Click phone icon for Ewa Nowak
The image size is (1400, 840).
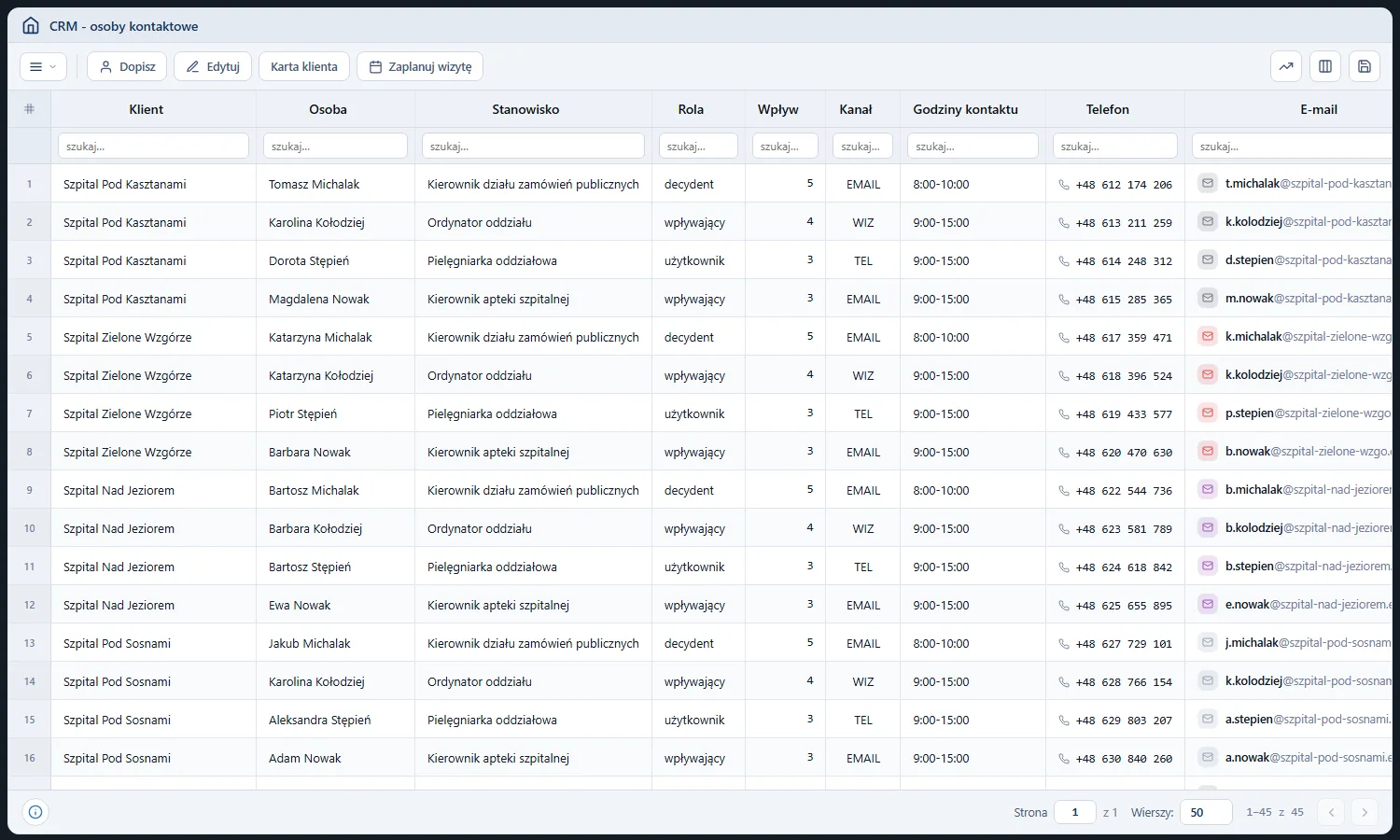(x=1064, y=606)
